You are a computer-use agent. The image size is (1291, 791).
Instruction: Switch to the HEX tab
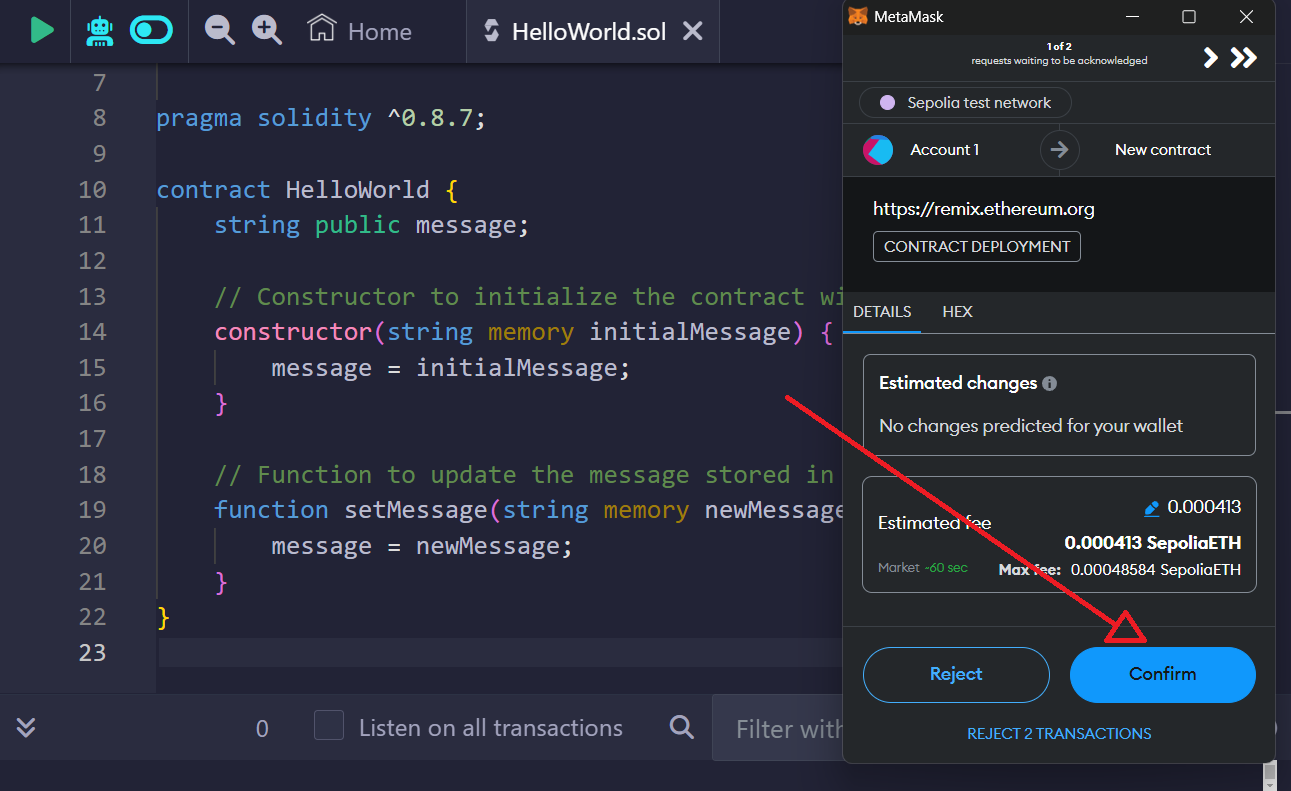957,312
